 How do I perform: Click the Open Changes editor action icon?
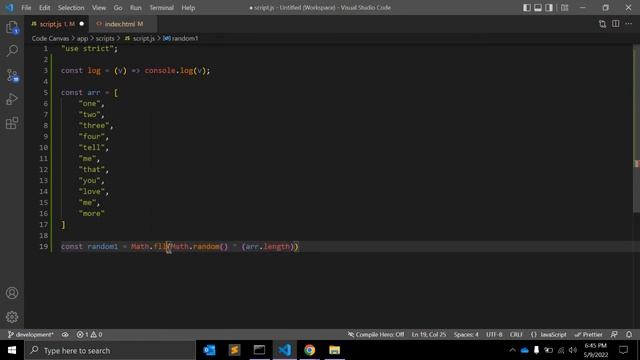point(602,24)
